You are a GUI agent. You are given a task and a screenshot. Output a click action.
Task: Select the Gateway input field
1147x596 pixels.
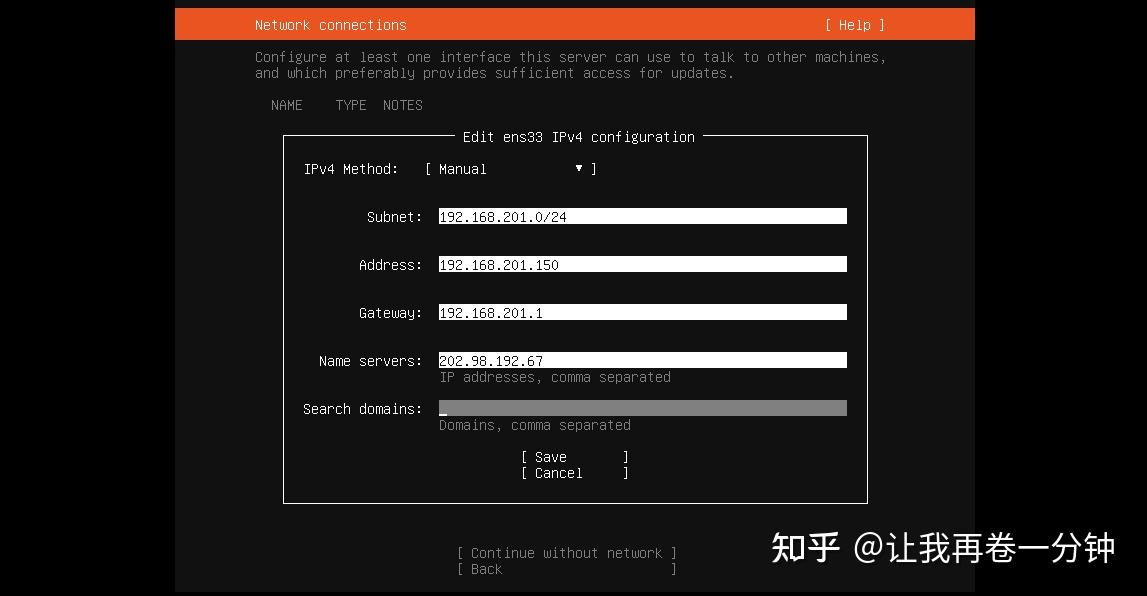coord(642,312)
